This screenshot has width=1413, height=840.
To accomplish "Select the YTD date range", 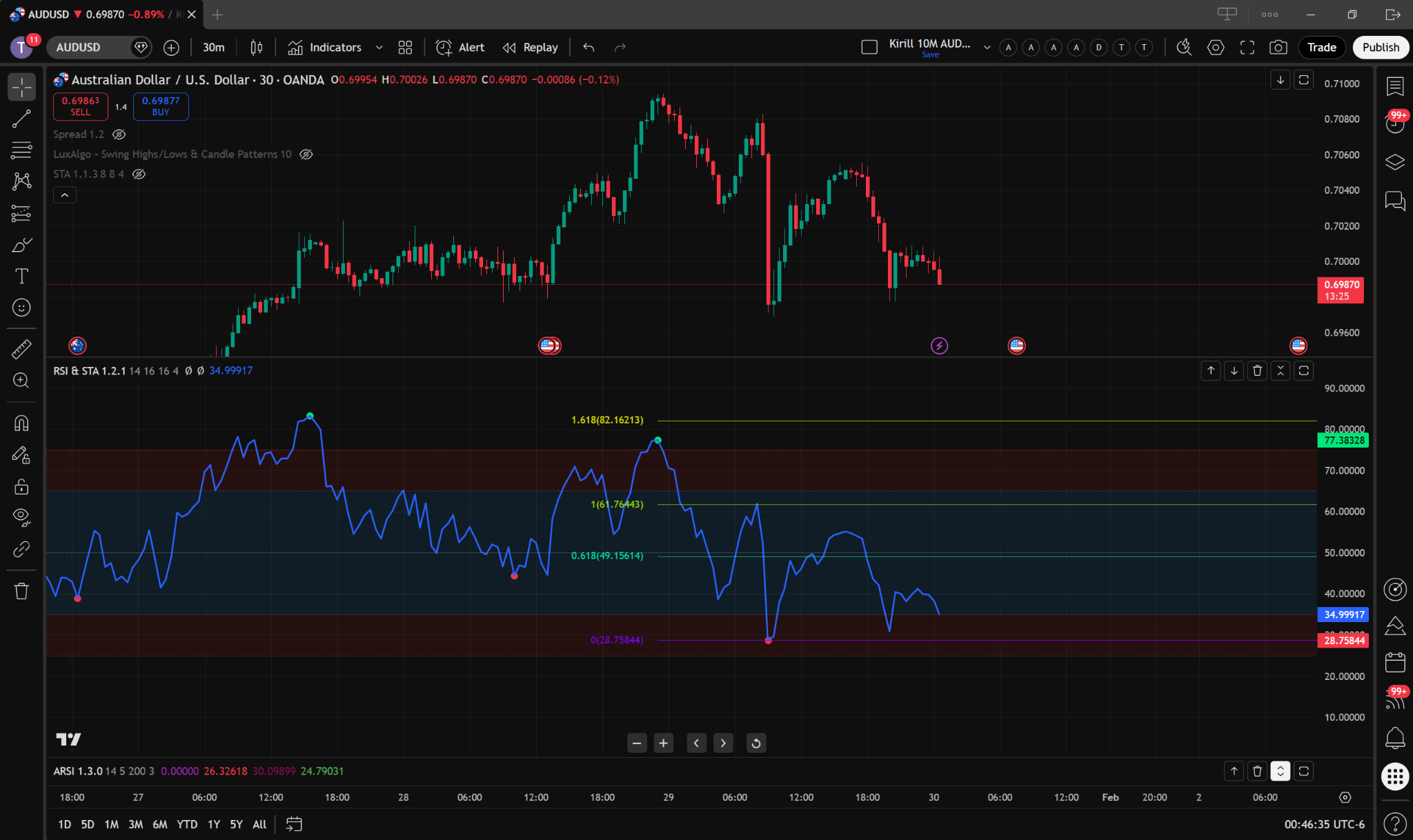I will (x=186, y=824).
